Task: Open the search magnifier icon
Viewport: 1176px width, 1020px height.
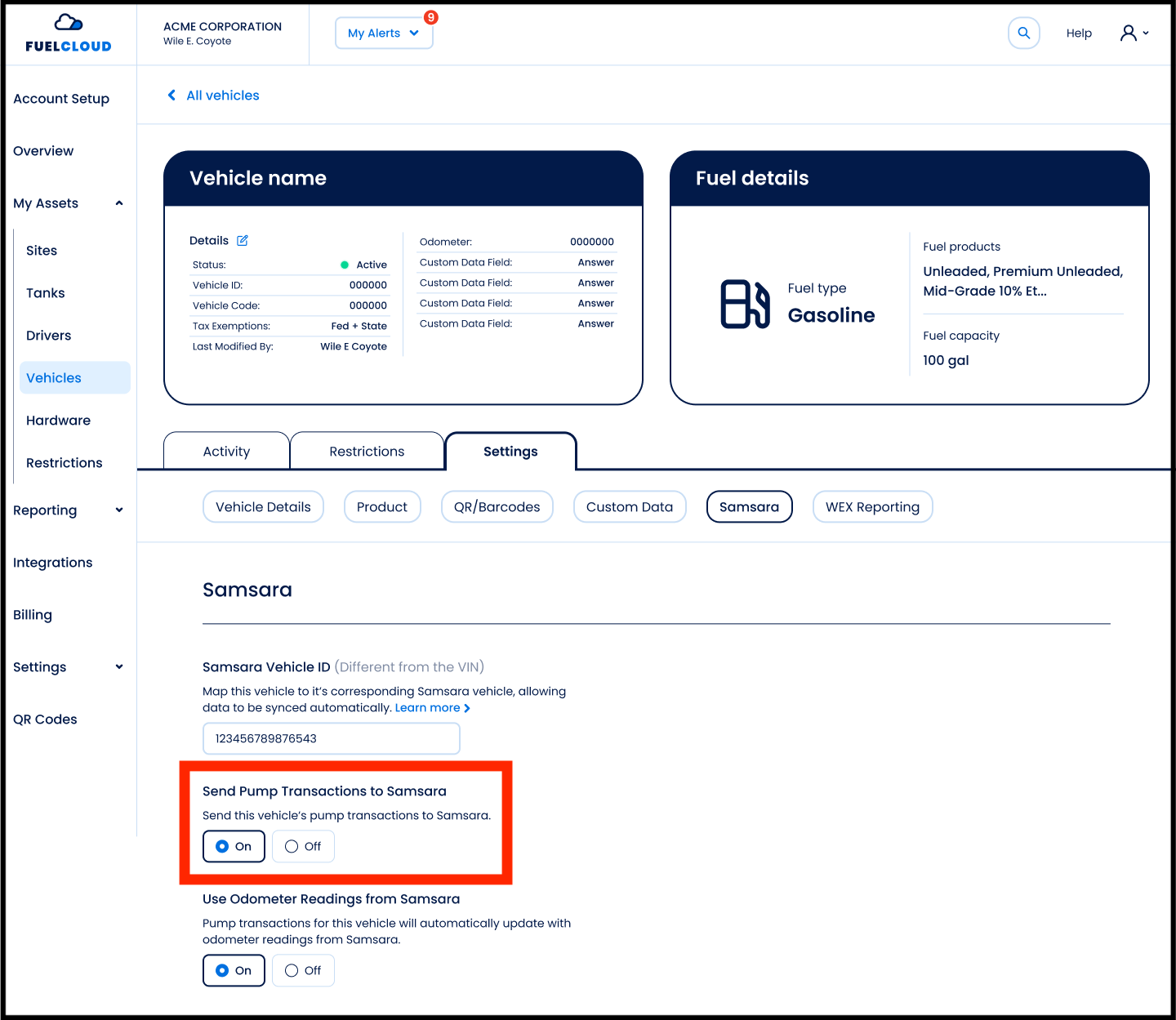Action: (1023, 33)
